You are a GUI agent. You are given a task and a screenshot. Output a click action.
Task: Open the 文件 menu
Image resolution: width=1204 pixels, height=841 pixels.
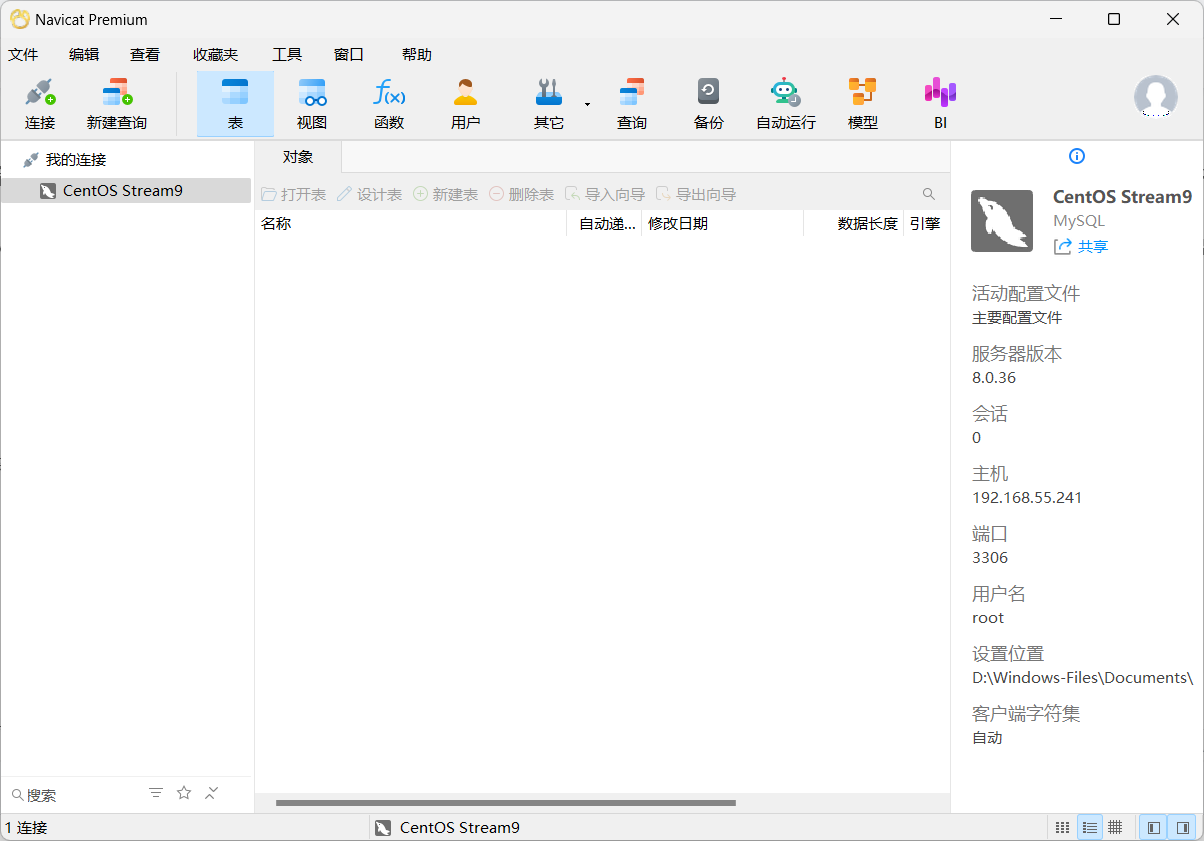coord(23,55)
